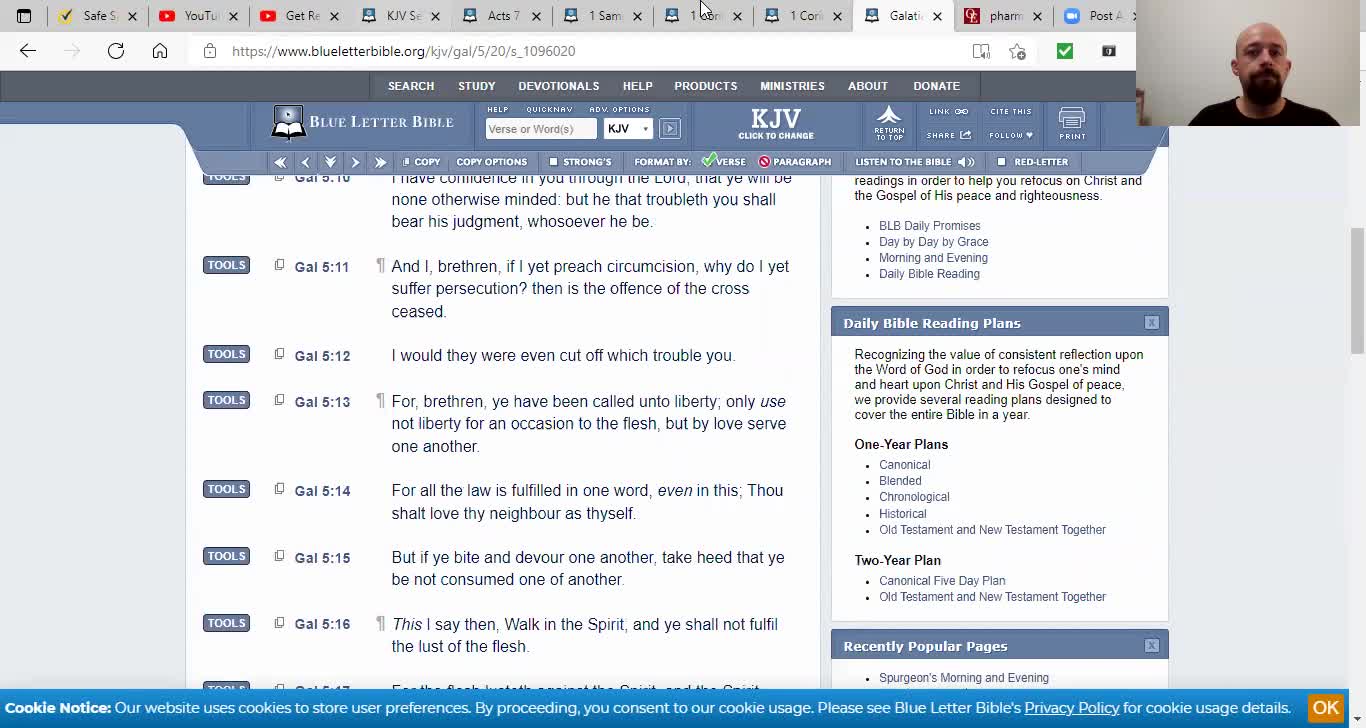Jump to the next book with double-right arrow
1366x728 pixels.
click(x=380, y=162)
